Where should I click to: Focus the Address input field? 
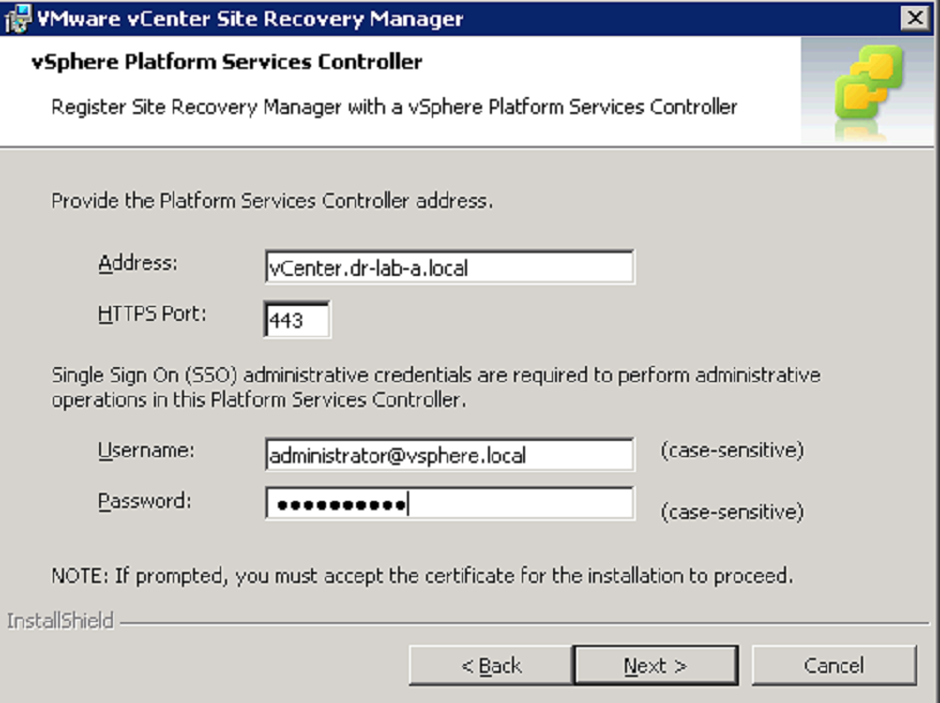click(450, 267)
